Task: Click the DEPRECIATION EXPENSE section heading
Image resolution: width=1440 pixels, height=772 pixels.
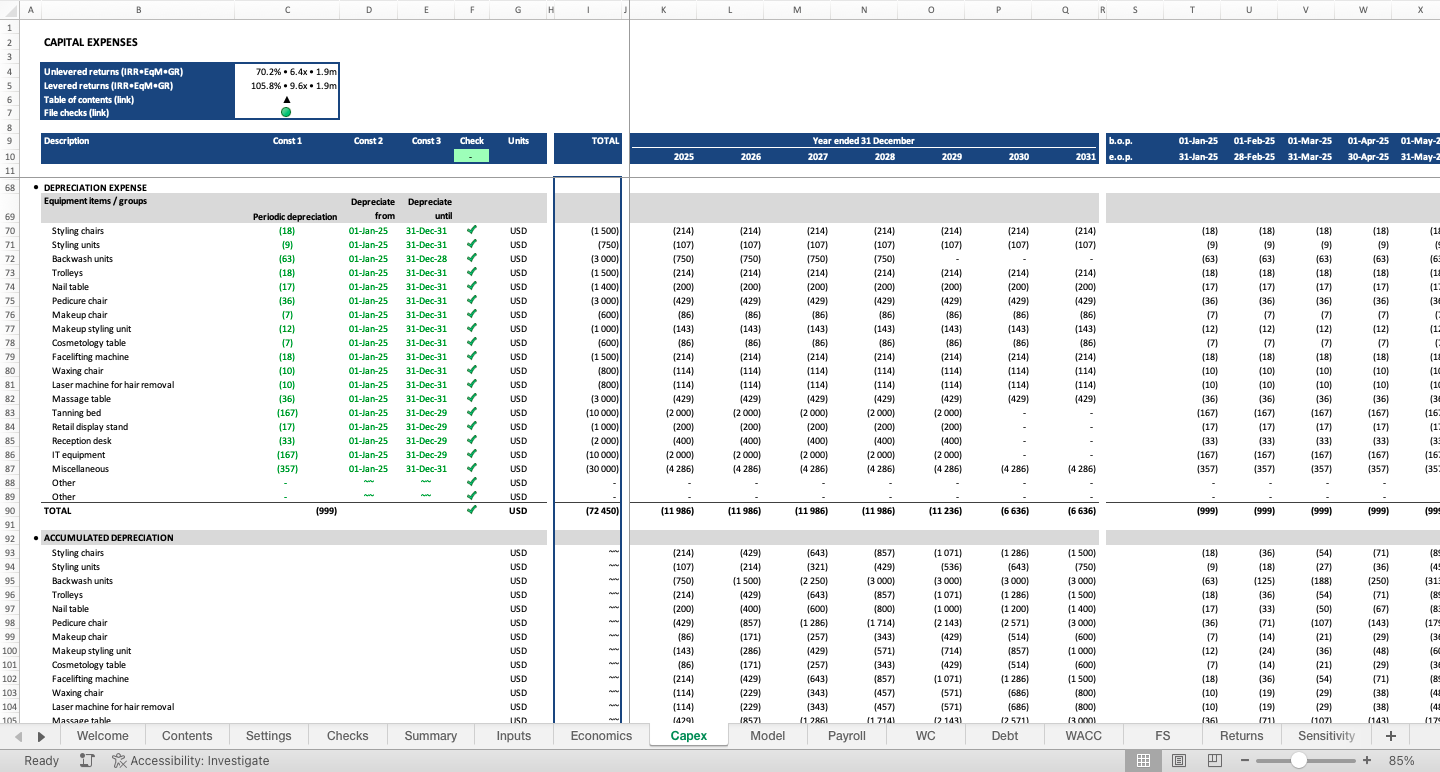Action: [x=95, y=187]
